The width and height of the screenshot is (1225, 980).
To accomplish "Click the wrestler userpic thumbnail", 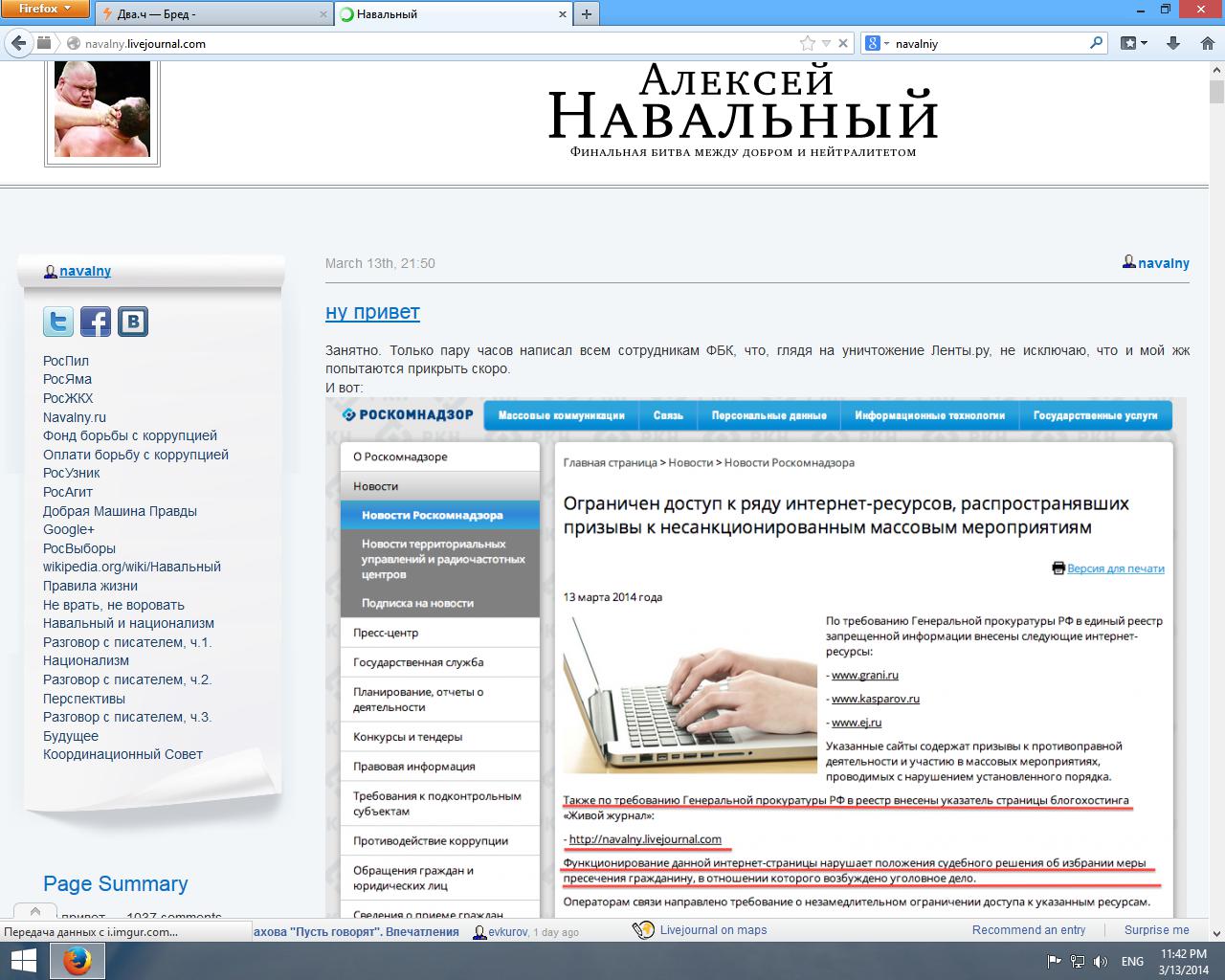I will pyautogui.click(x=102, y=109).
